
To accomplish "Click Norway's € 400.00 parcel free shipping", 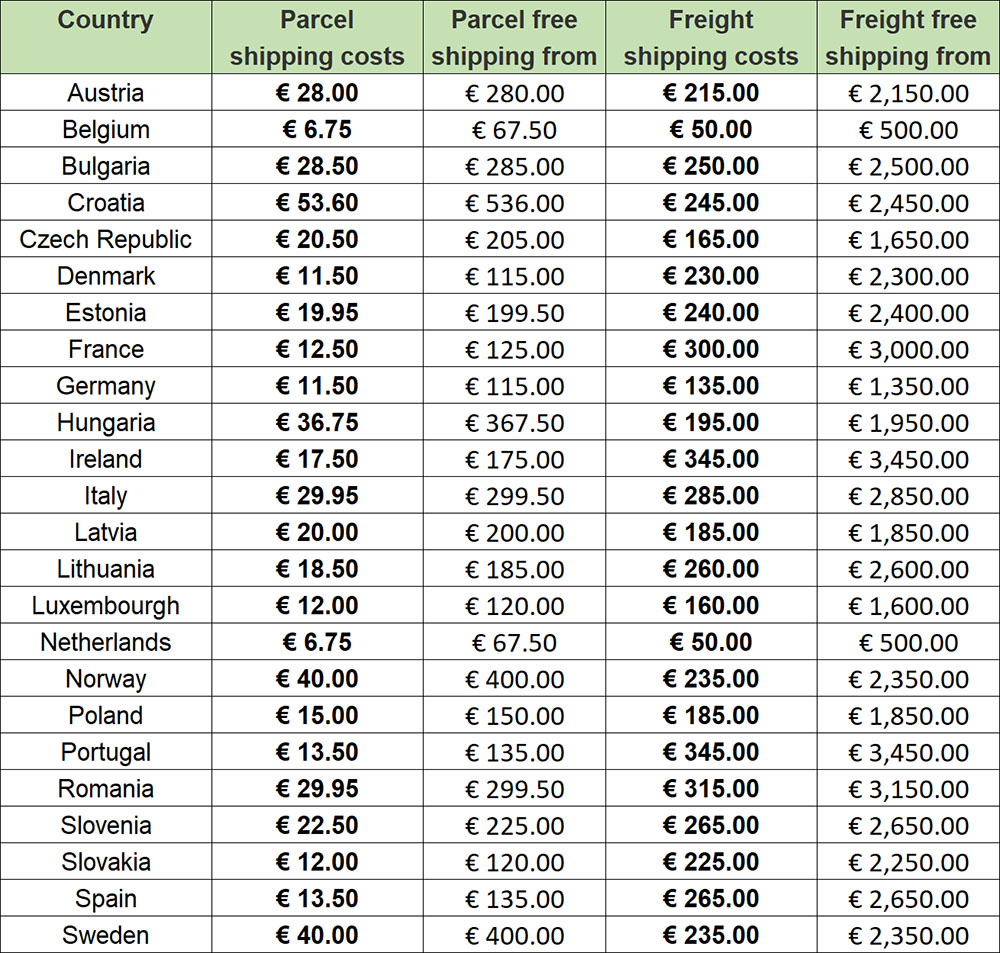I will click(514, 679).
